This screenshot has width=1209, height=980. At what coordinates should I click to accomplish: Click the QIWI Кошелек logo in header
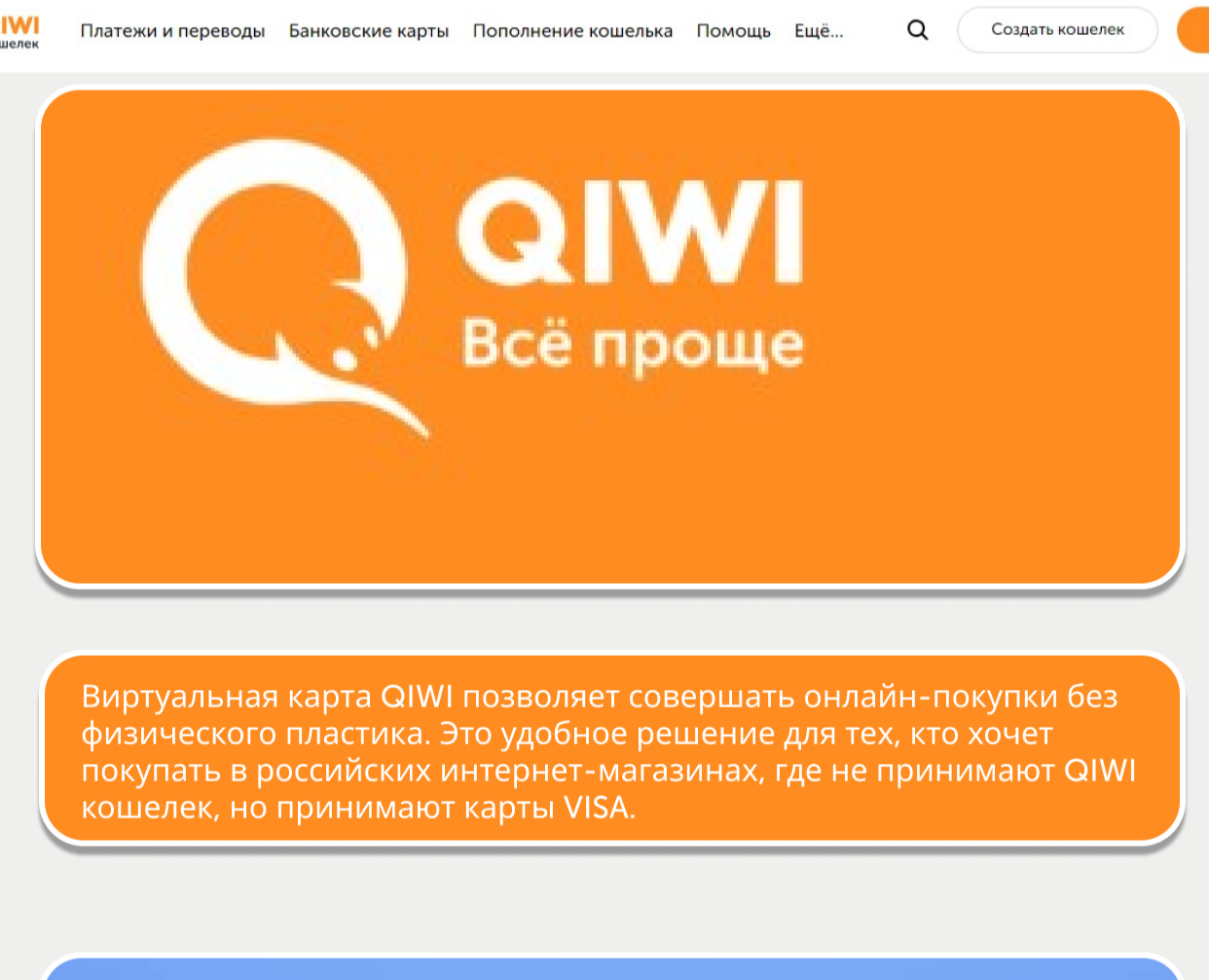pyautogui.click(x=19, y=31)
